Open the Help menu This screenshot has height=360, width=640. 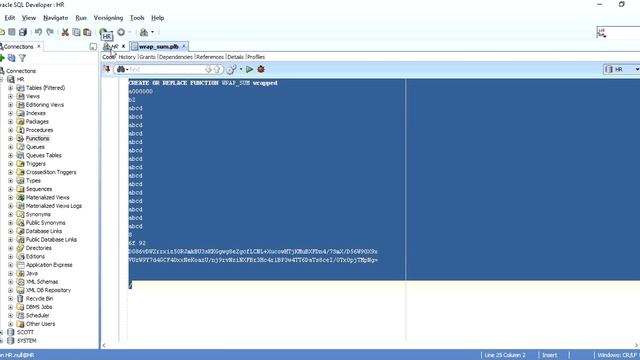coord(158,18)
